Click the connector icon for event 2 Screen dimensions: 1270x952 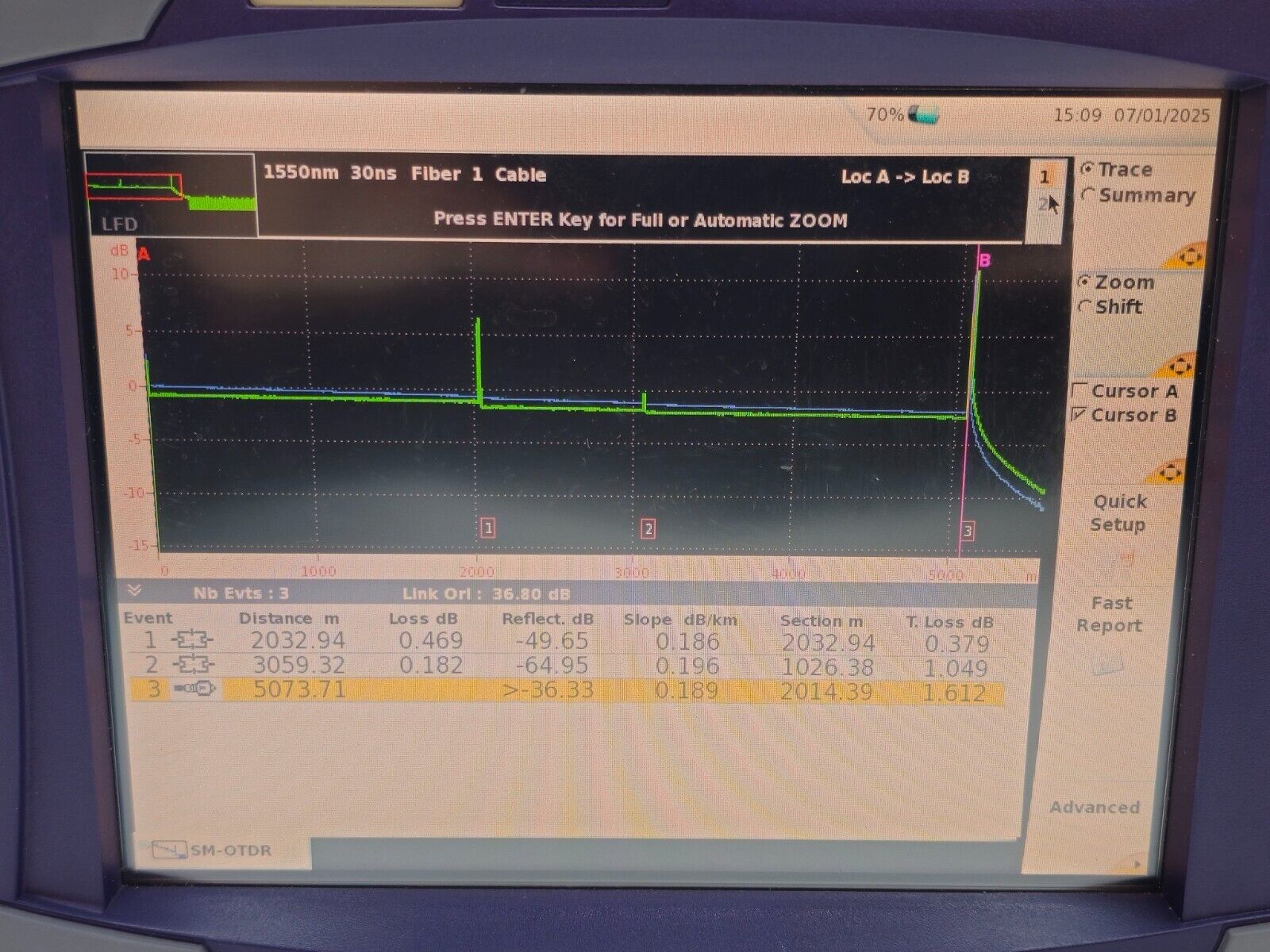(x=193, y=664)
